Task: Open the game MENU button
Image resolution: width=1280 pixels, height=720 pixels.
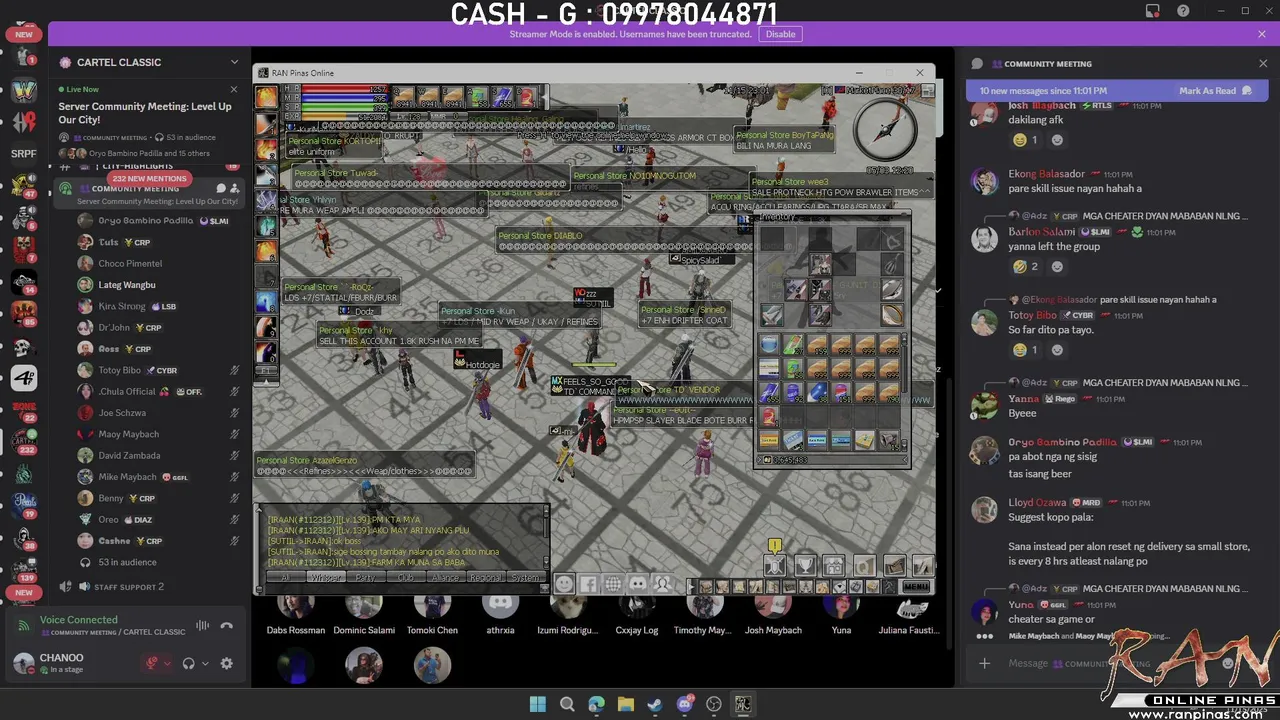Action: pyautogui.click(x=916, y=587)
